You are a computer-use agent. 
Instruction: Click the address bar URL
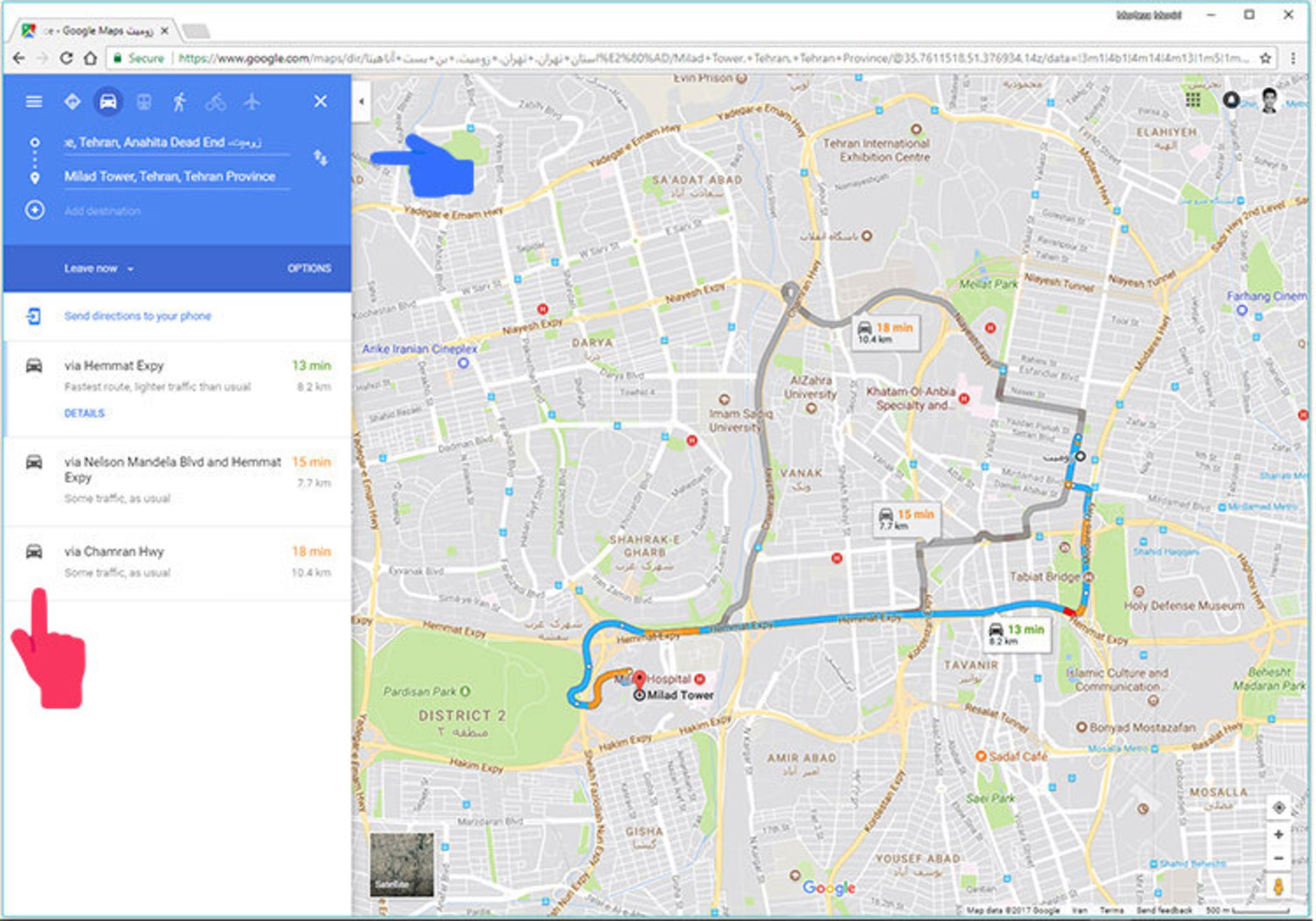point(713,58)
